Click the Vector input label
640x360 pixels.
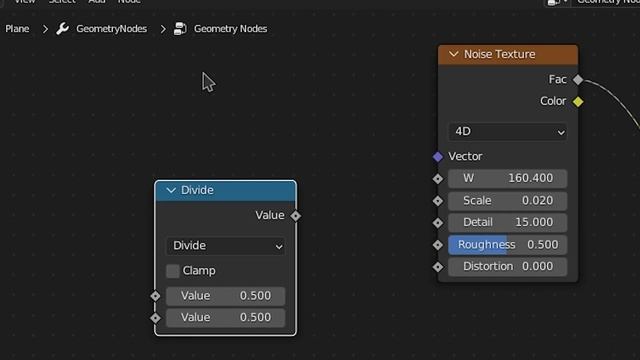tap(465, 157)
